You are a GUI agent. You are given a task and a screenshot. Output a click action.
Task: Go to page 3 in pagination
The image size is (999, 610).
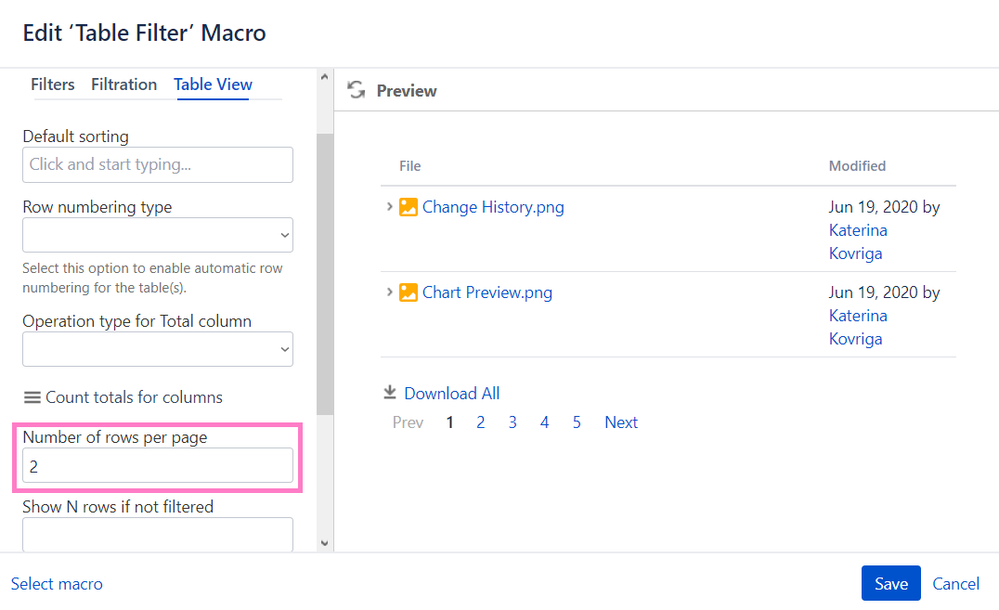click(x=512, y=423)
